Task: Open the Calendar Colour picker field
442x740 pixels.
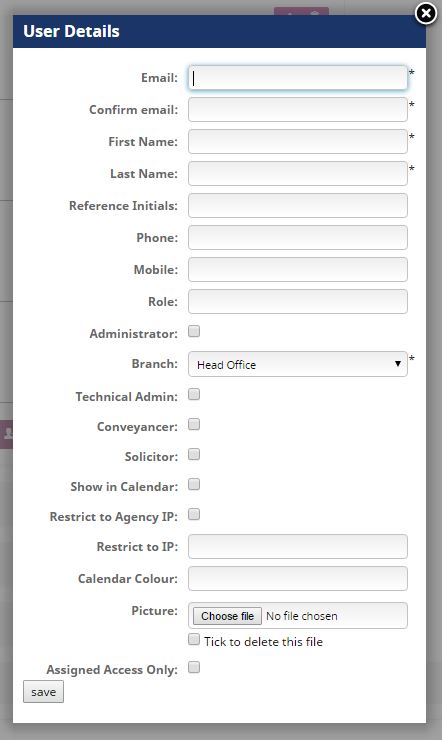Action: click(298, 579)
